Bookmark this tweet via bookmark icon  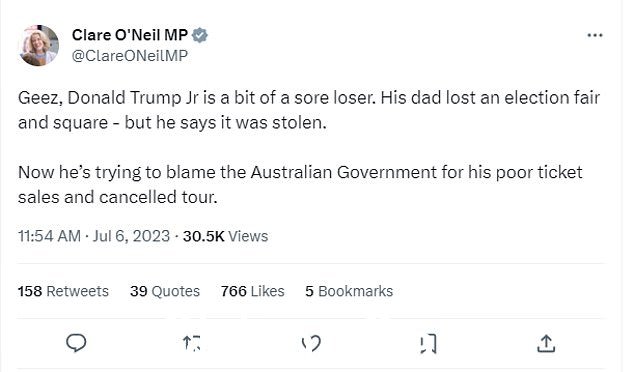pyautogui.click(x=428, y=344)
